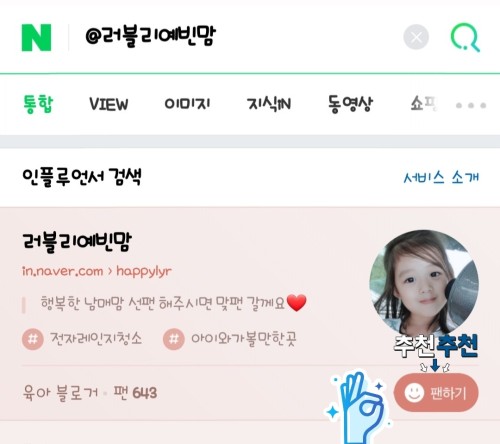500x444 pixels.
Task: Click the hash icon beside 아이와가볼만한곳
Action: coord(174,339)
